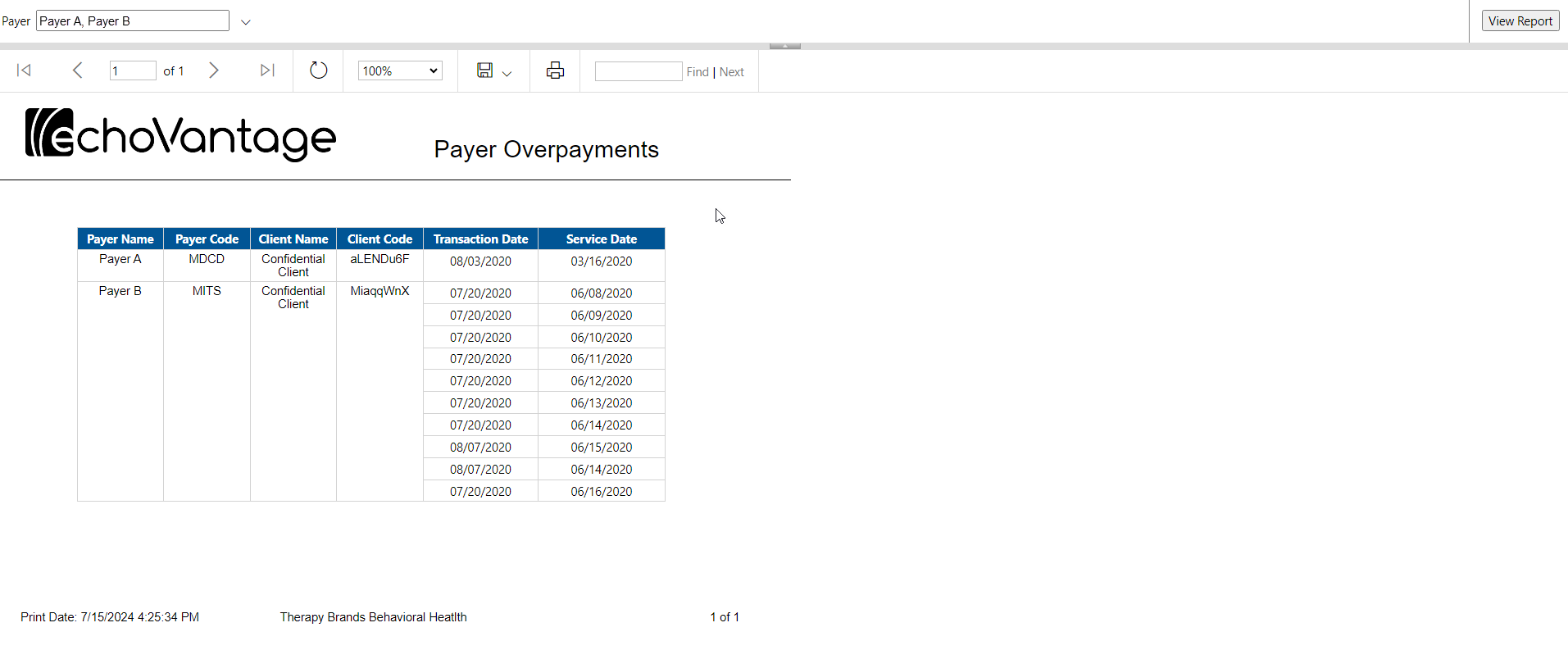Jump to the last report page
The width and height of the screenshot is (1568, 650).
pos(267,70)
